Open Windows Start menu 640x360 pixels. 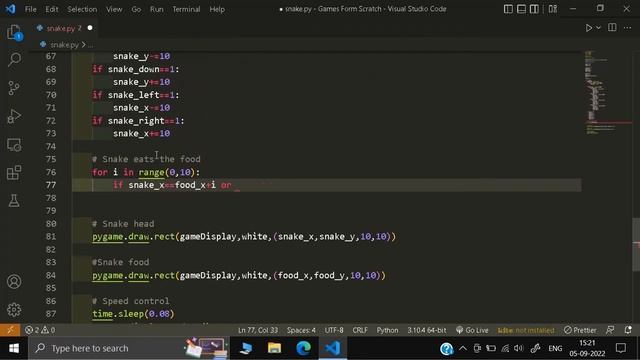pos(14,348)
